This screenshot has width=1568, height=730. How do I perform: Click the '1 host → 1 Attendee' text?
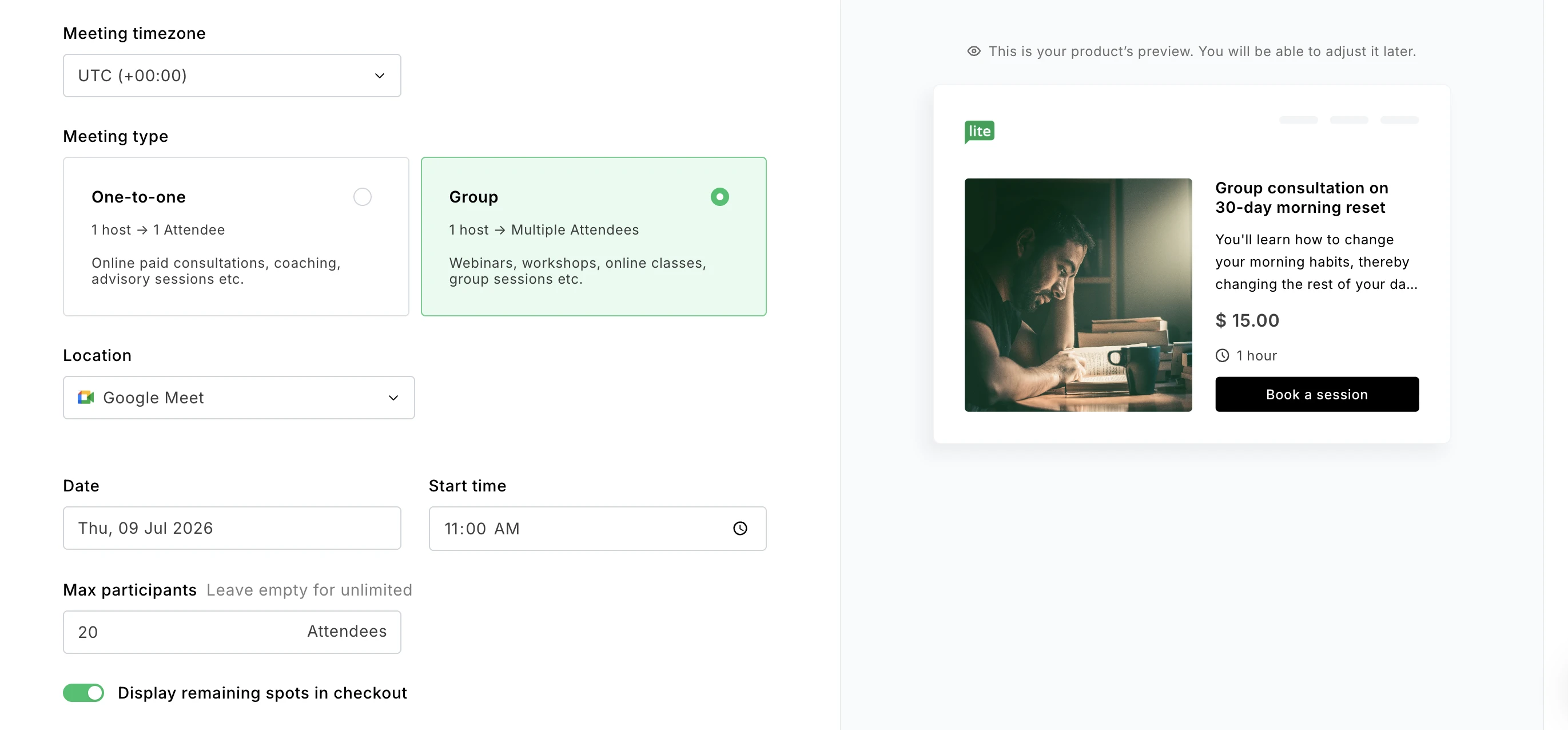coord(158,229)
